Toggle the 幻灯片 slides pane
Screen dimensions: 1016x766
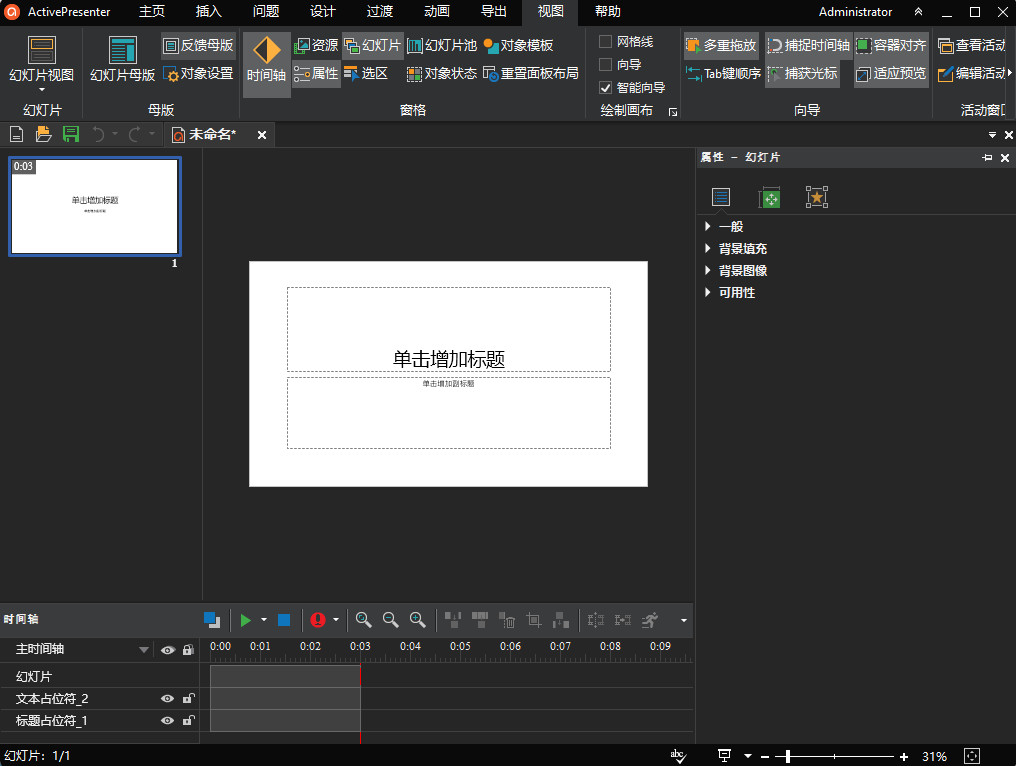point(373,45)
